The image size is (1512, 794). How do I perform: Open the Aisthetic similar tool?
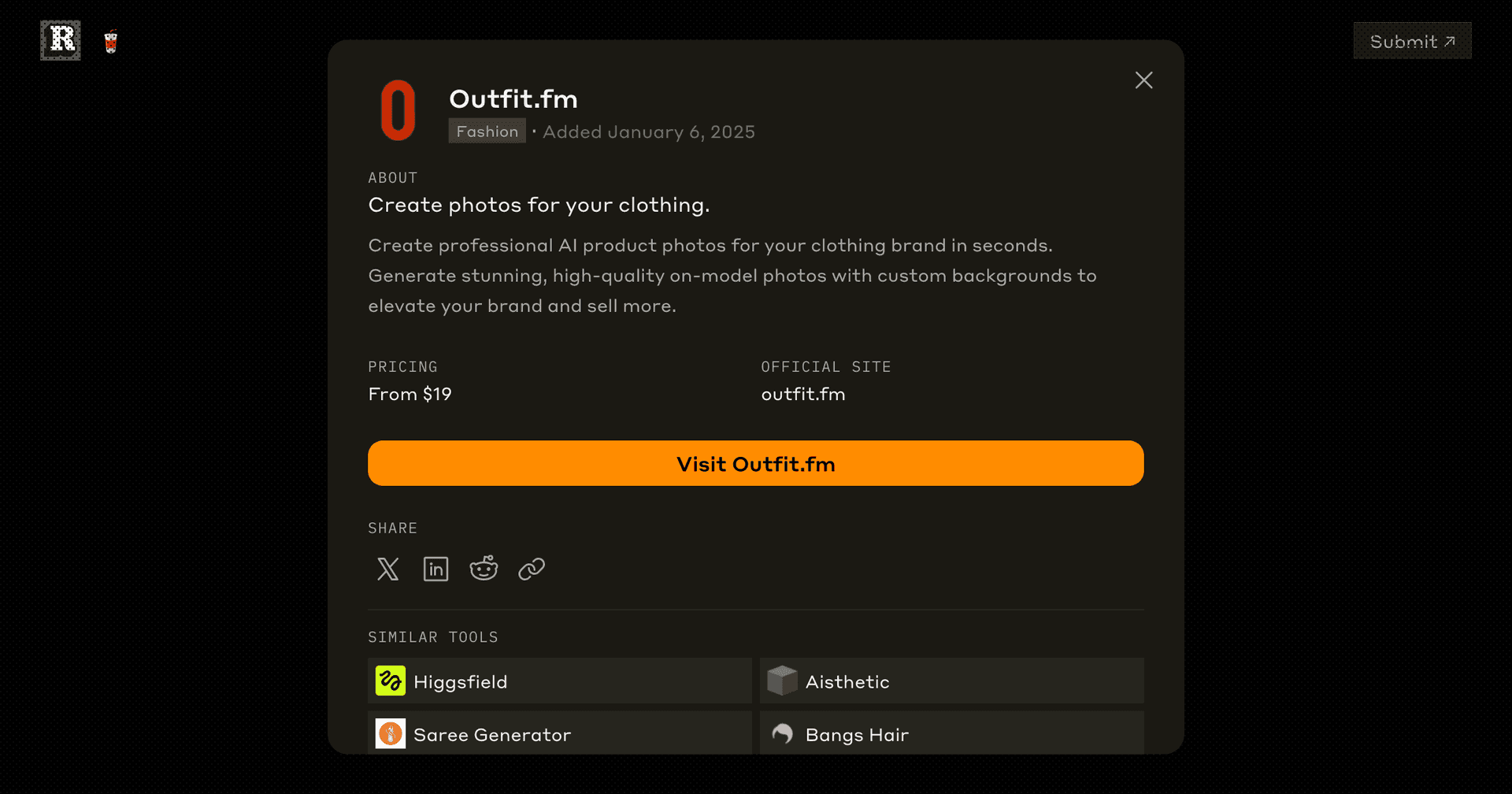click(x=952, y=681)
